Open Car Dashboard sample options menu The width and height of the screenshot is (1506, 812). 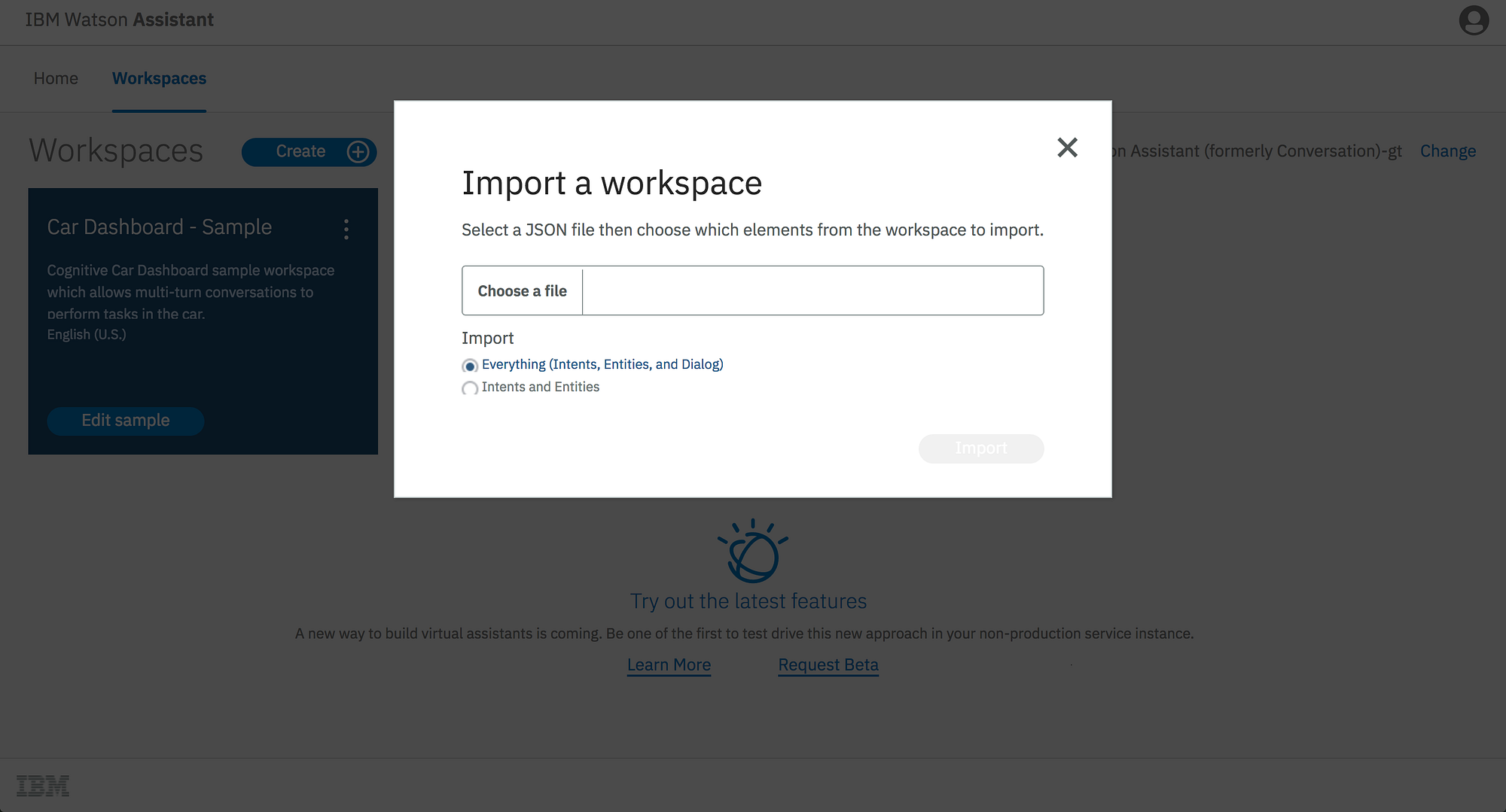pos(346,229)
